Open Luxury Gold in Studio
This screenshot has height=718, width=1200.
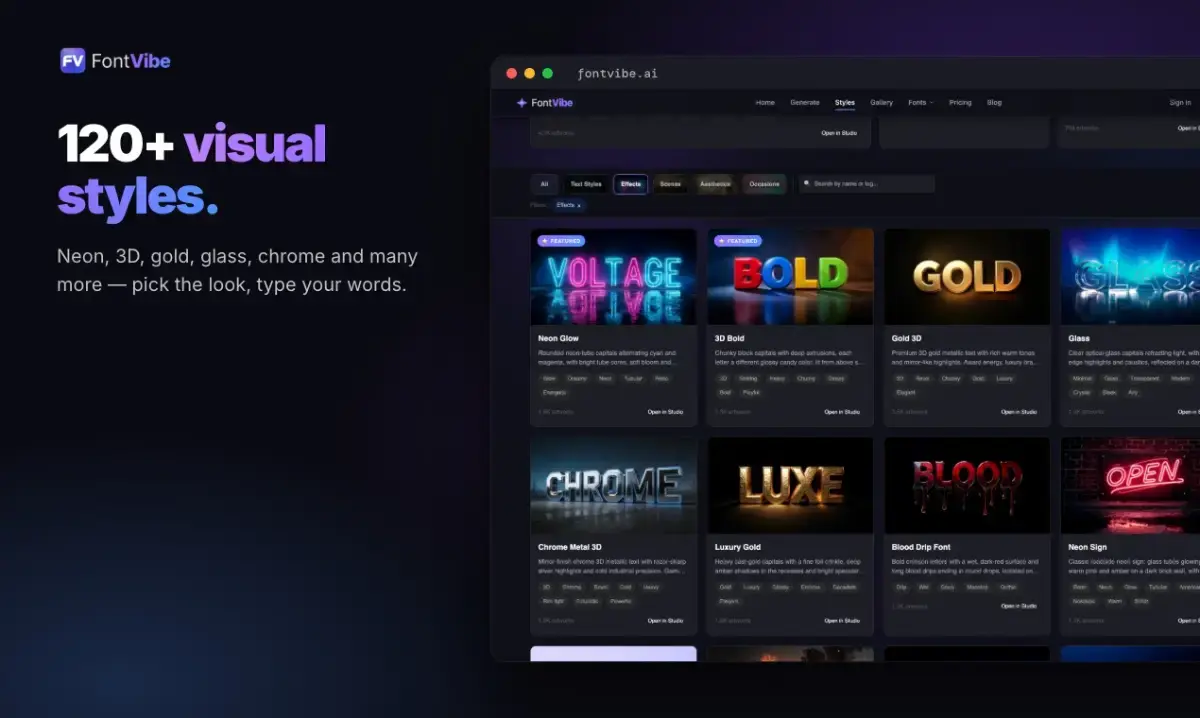tap(842, 620)
